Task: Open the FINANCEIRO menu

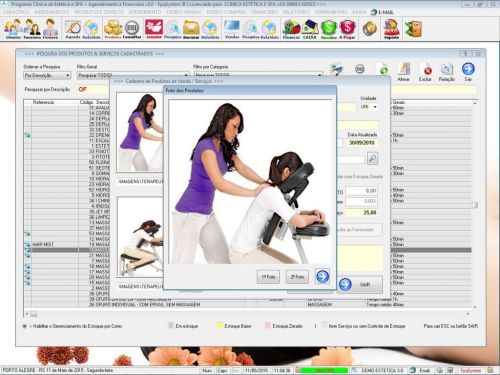Action: pos(264,12)
